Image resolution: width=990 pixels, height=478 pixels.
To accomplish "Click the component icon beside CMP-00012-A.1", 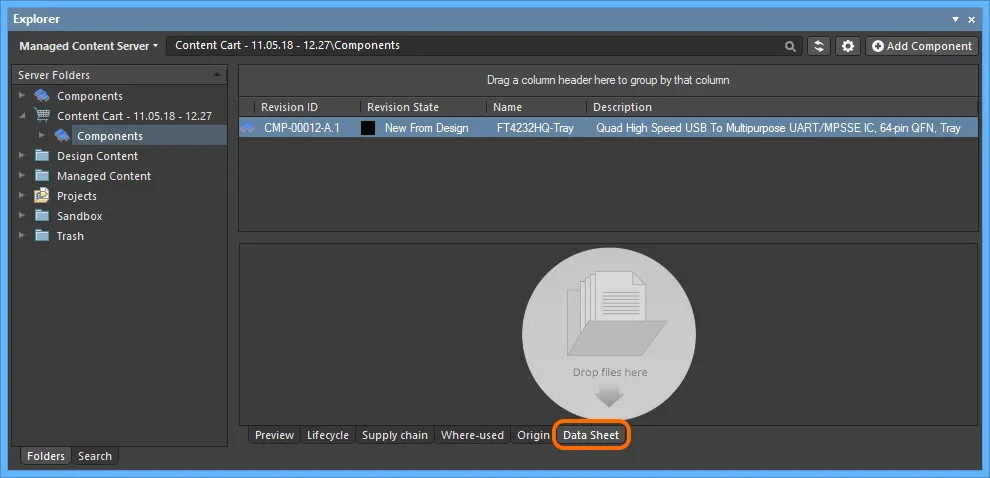I will (x=248, y=128).
